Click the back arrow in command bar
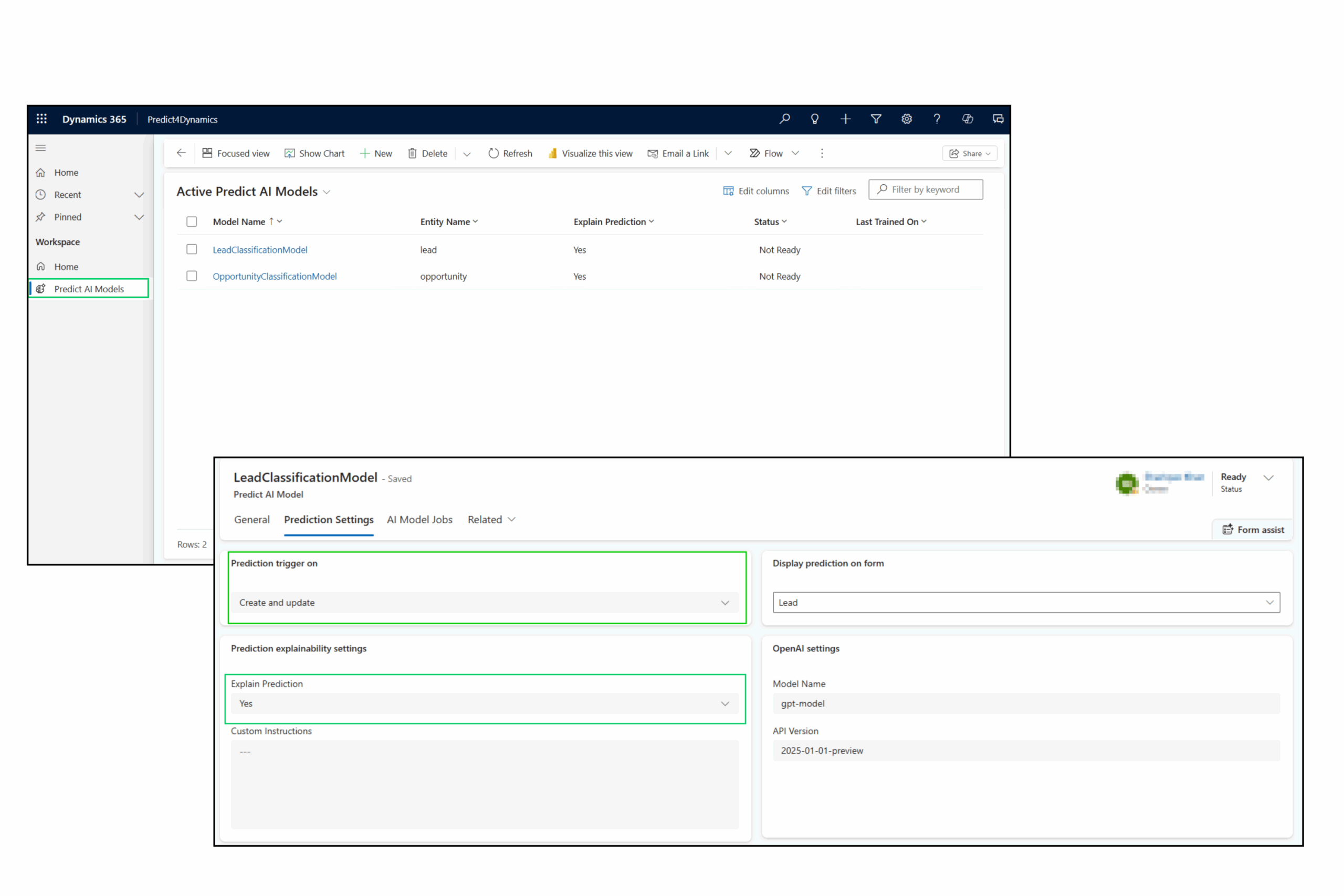 click(181, 153)
